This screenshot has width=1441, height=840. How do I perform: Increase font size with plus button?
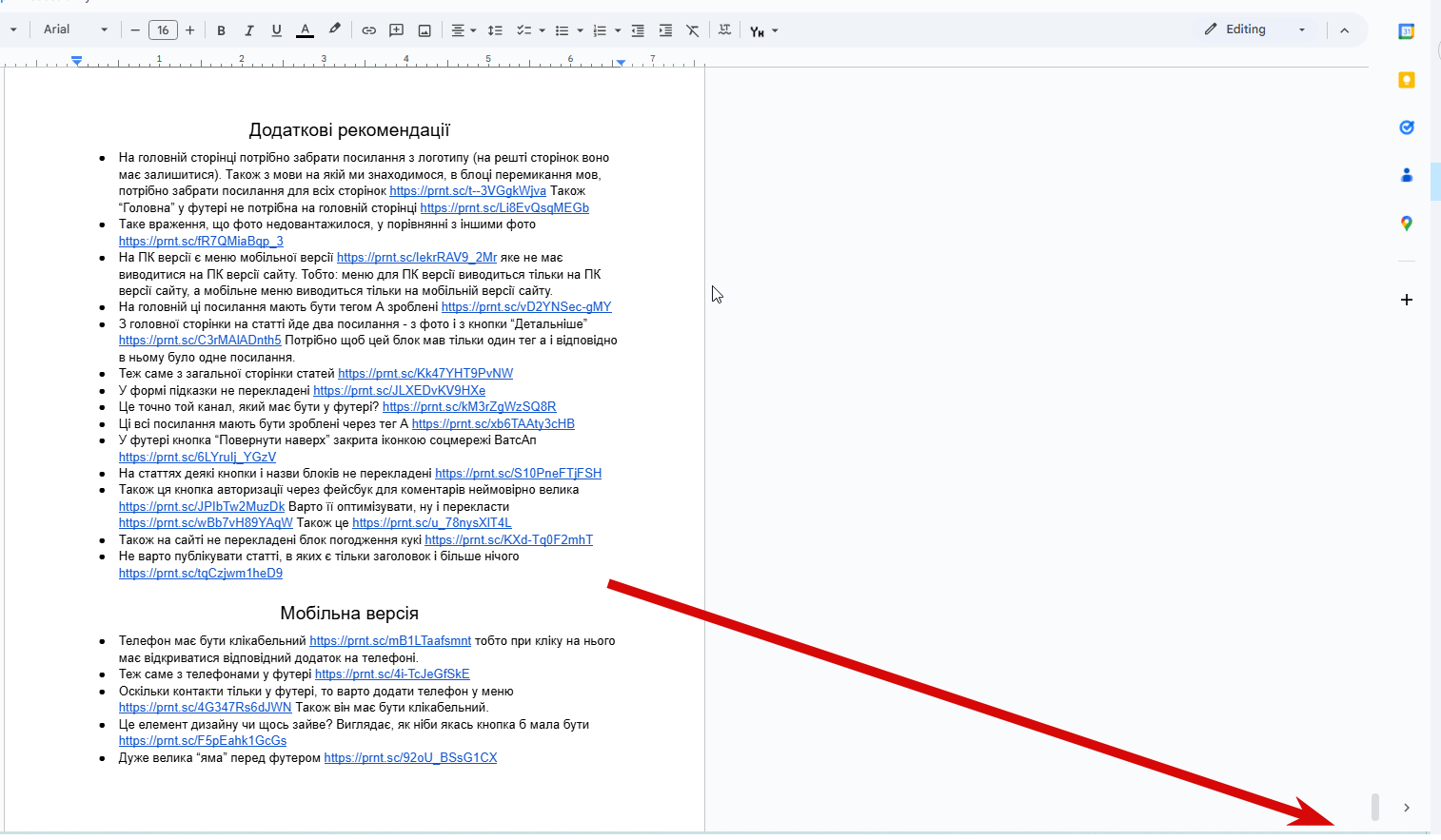tap(190, 30)
